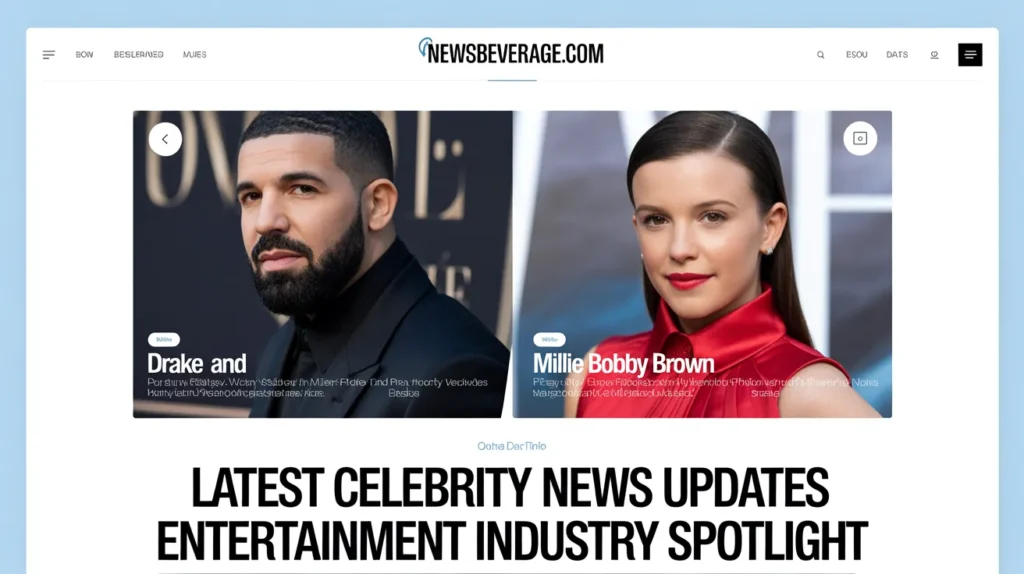Click the red-dress carousel slide image
1024x574 pixels.
tap(702, 264)
